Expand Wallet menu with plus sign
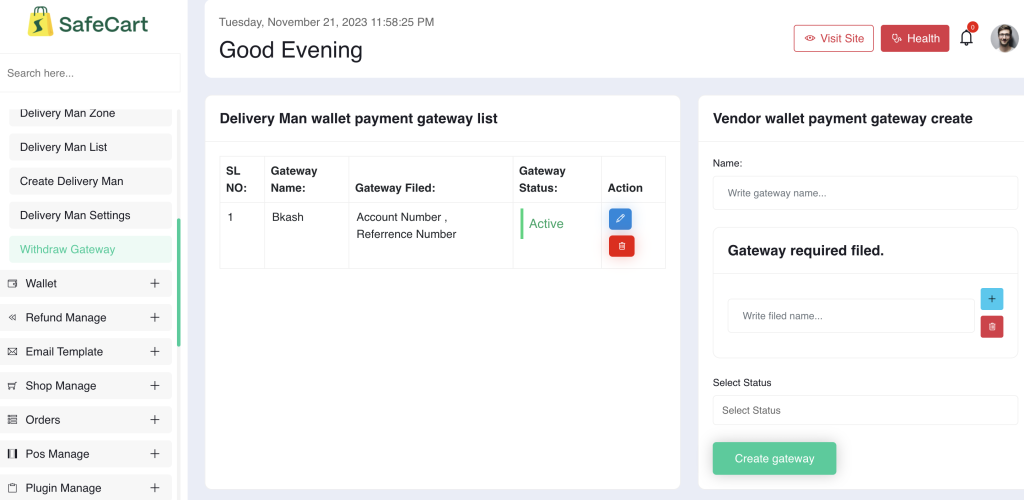This screenshot has width=1024, height=500. [155, 283]
